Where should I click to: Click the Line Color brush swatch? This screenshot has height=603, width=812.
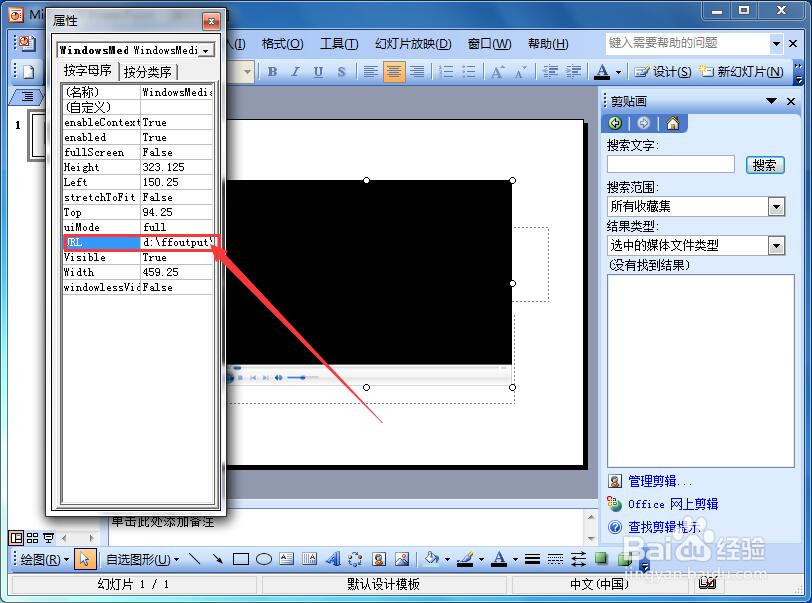(x=465, y=559)
